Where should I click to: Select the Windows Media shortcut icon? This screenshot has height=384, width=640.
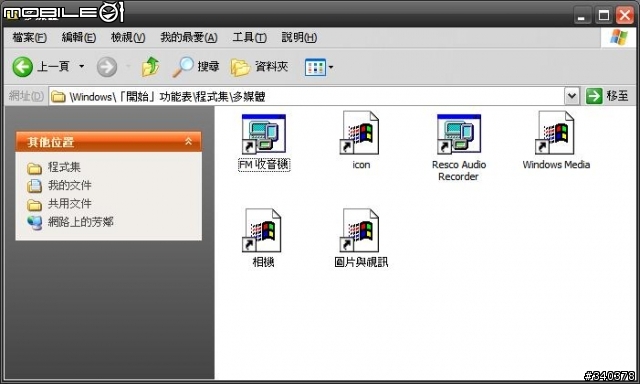(556, 133)
